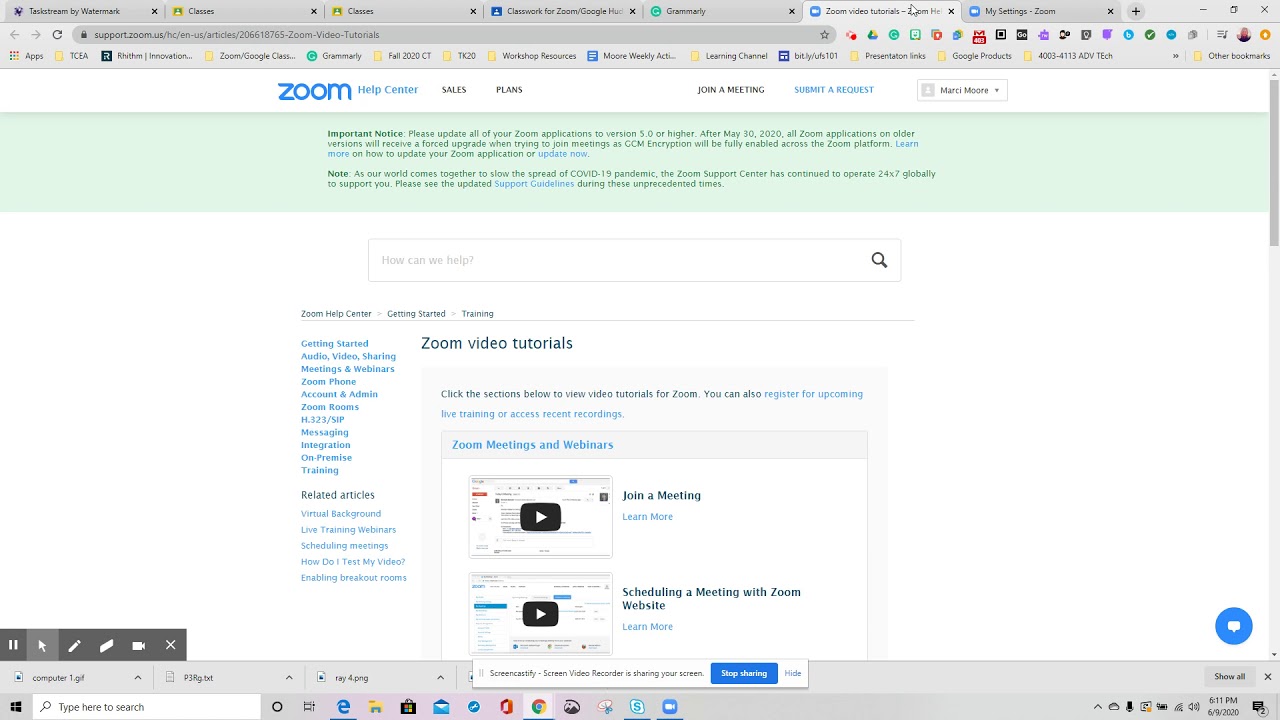The height and width of the screenshot is (720, 1280).
Task: Open the Chrome media control icon
Action: tap(1222, 34)
